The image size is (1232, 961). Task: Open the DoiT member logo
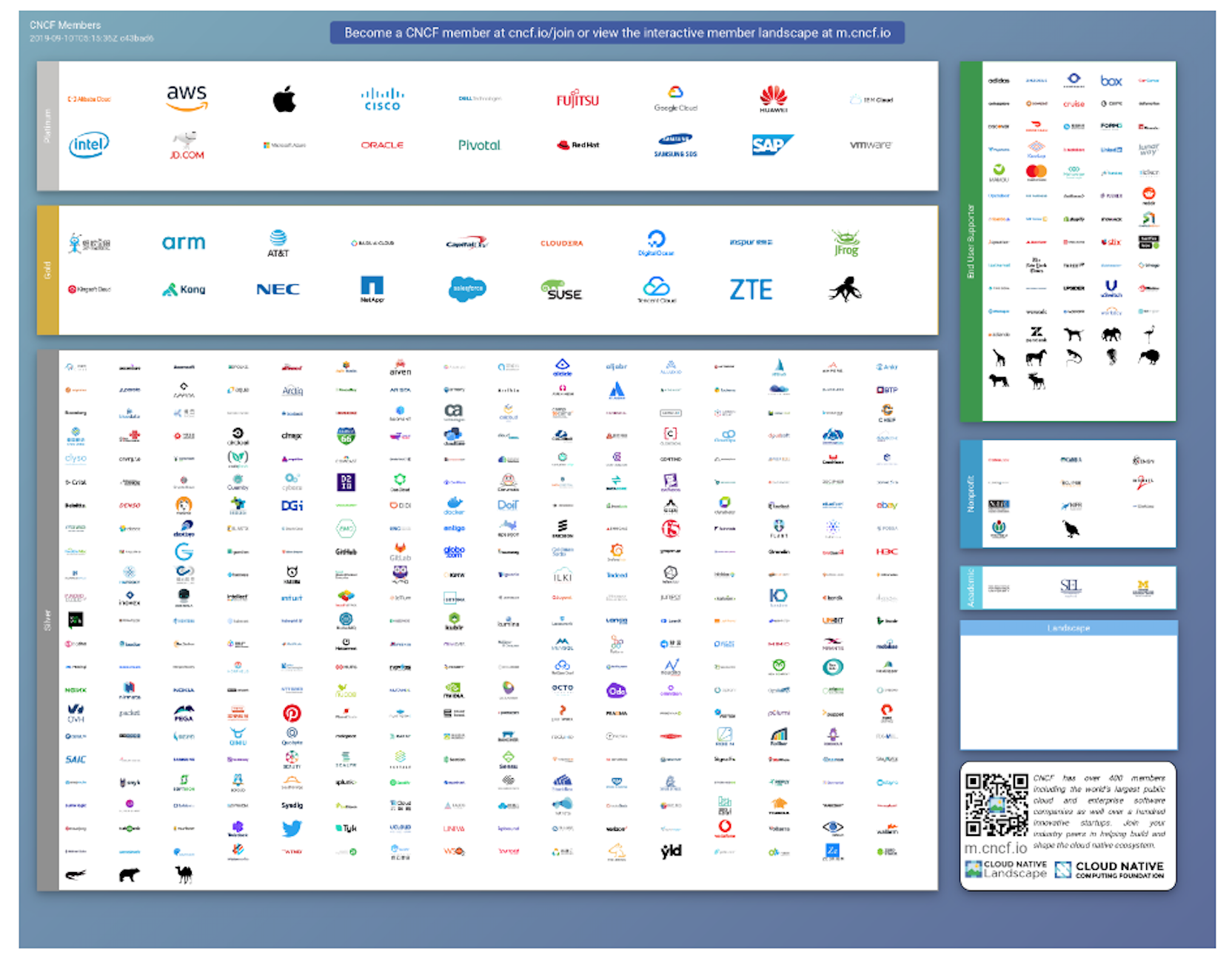click(508, 505)
